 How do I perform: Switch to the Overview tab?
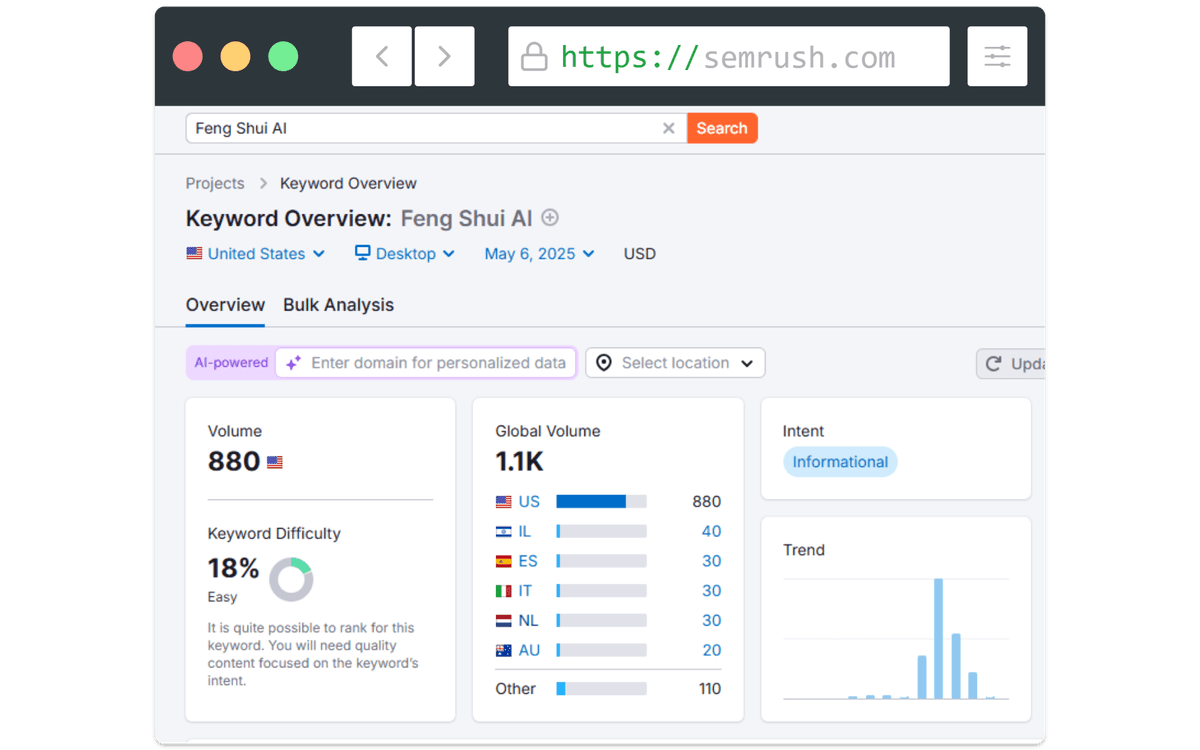[x=225, y=305]
